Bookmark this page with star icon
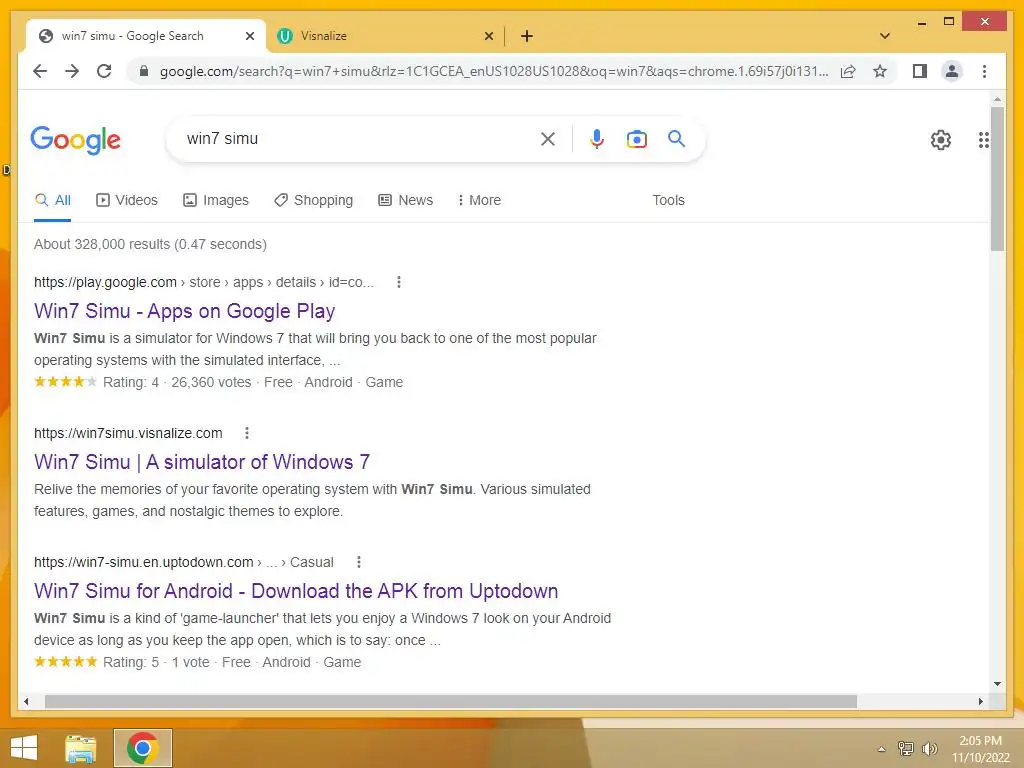Screen dimensions: 1024x768 coord(880,71)
